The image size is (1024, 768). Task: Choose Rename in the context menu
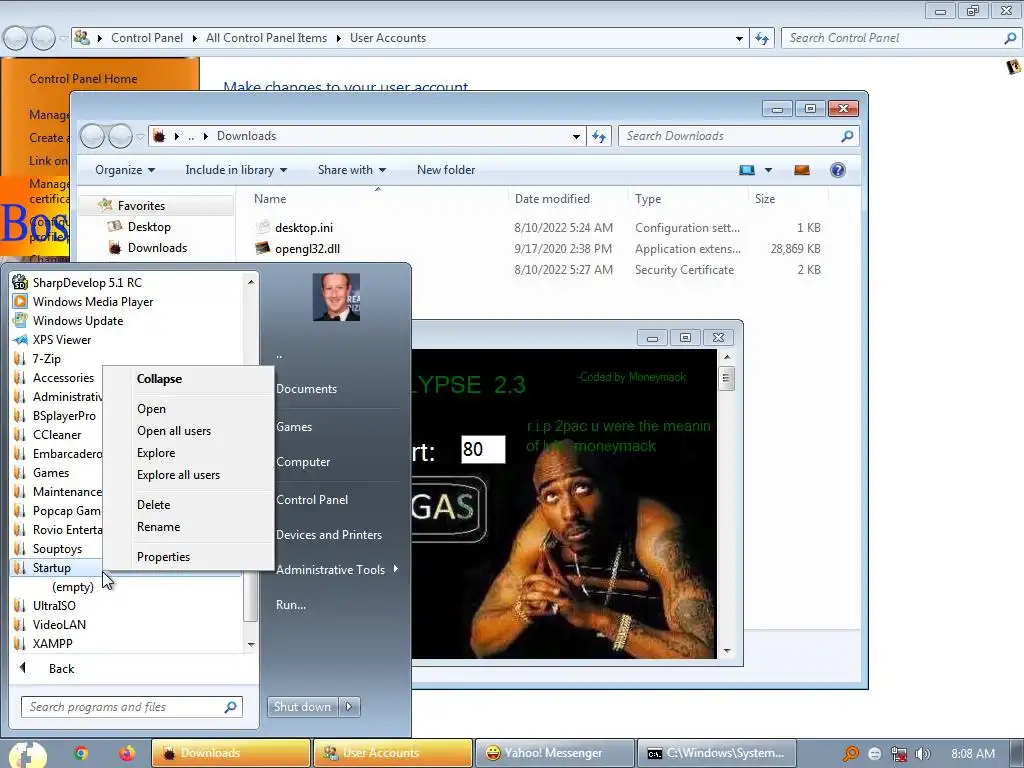(x=159, y=527)
